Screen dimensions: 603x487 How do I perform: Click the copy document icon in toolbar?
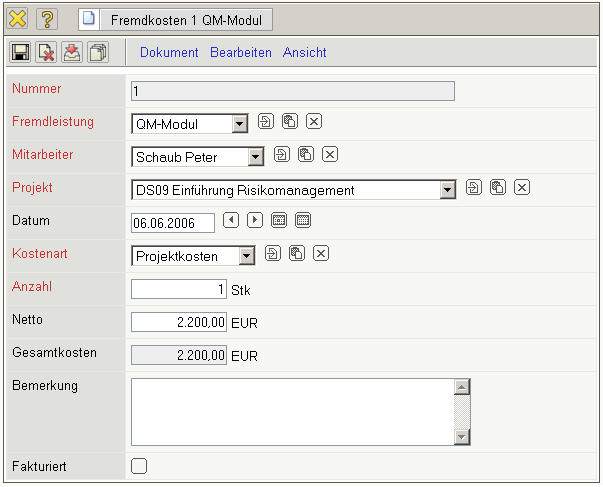point(98,52)
